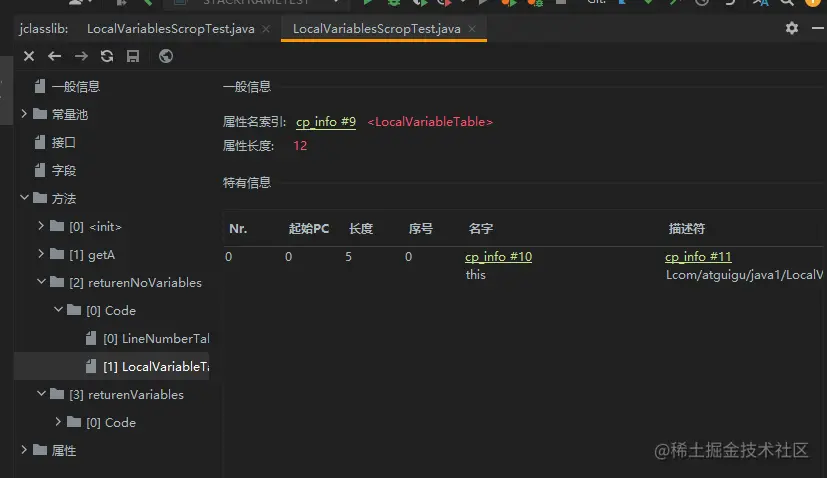Image resolution: width=827 pixels, height=478 pixels.
Task: Go forward with the right arrow icon
Action: pyautogui.click(x=81, y=56)
